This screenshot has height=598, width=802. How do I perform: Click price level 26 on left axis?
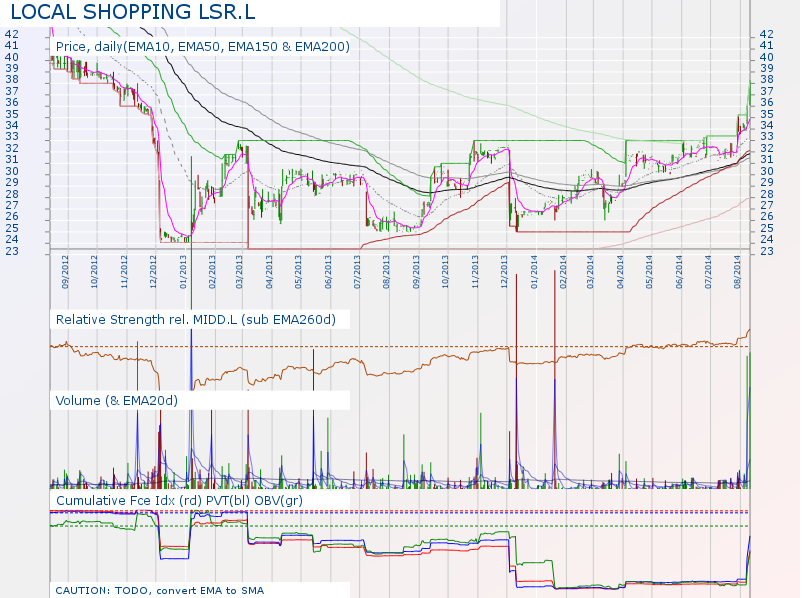[x=12, y=217]
